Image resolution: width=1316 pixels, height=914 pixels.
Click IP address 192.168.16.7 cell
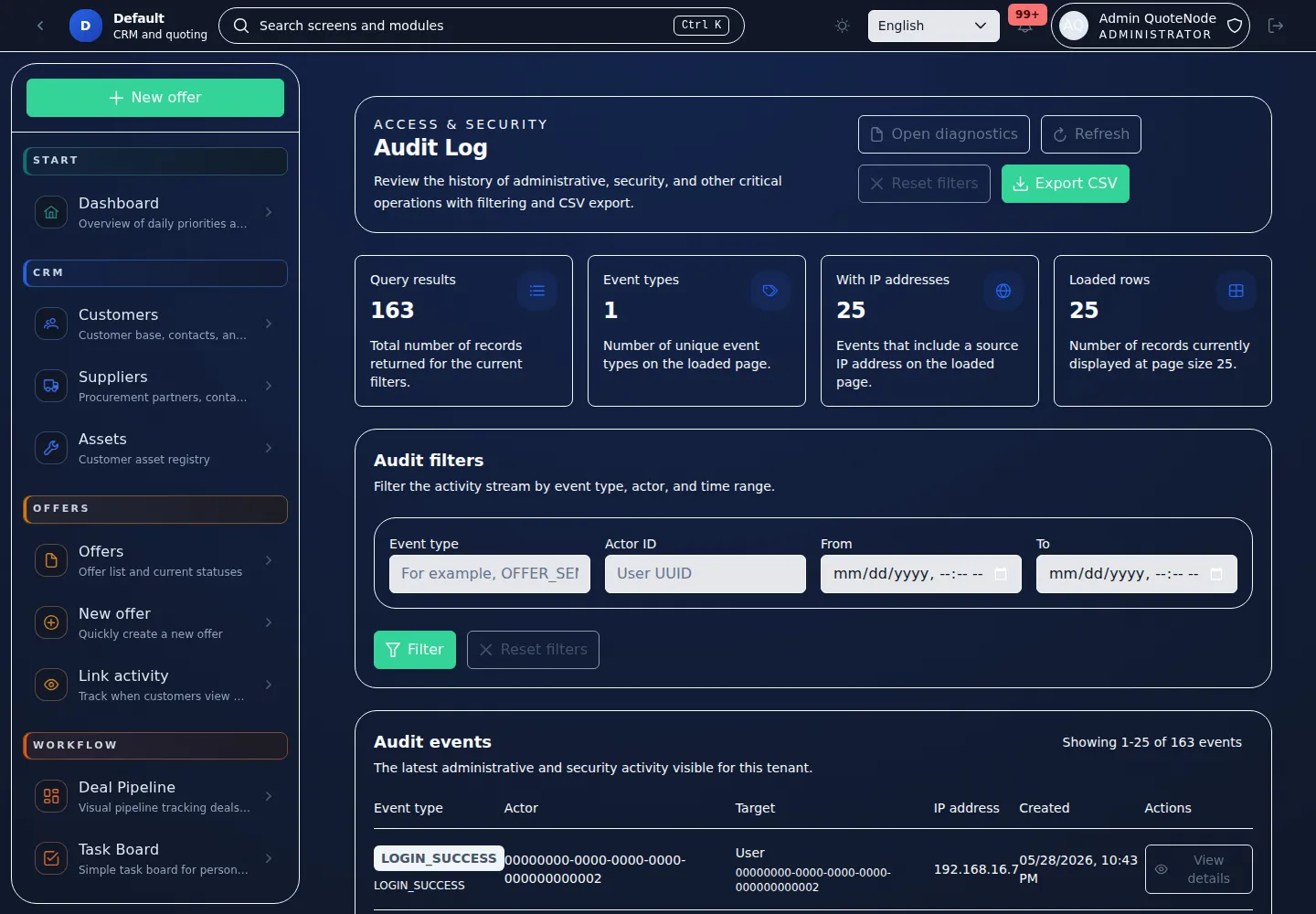click(x=976, y=869)
